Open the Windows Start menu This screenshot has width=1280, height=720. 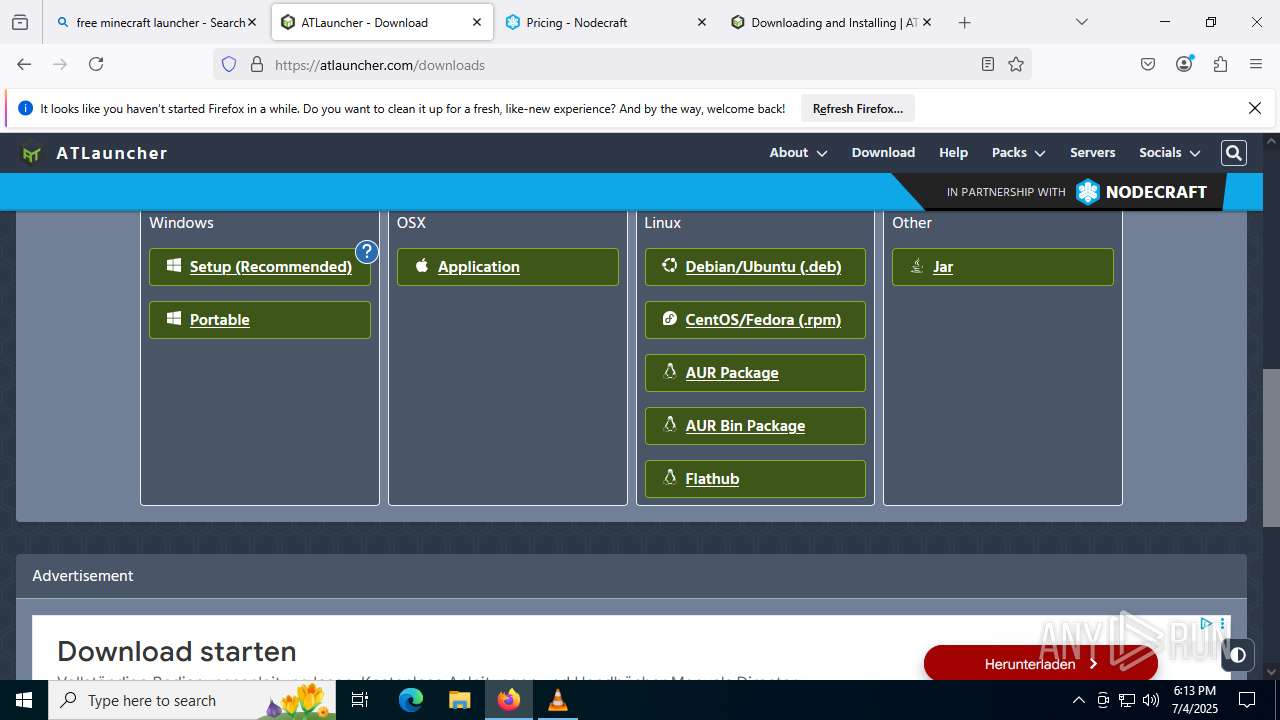pyautogui.click(x=24, y=700)
